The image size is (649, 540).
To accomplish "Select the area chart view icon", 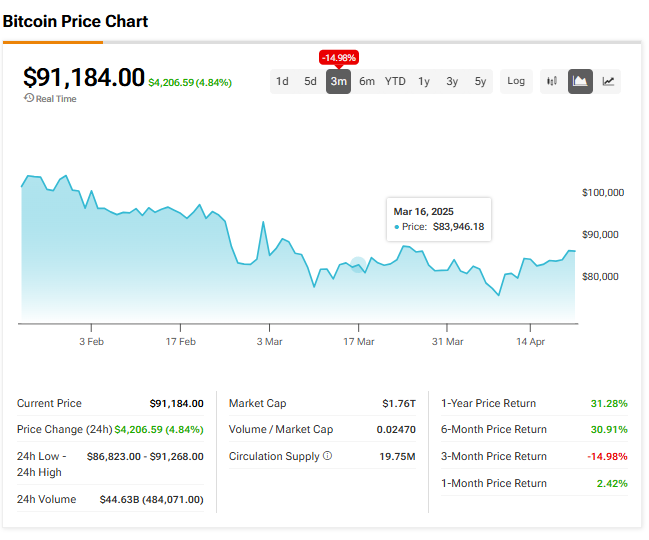I will [x=580, y=81].
